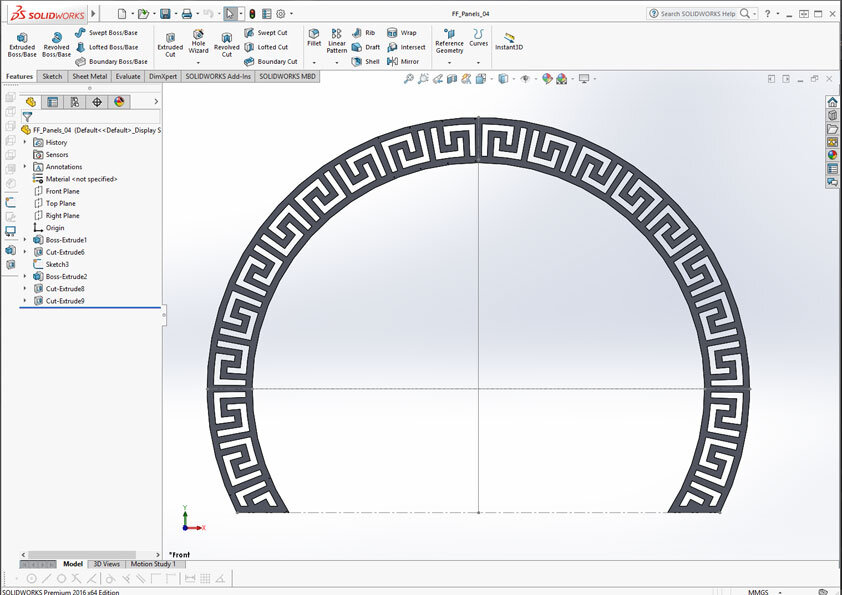The width and height of the screenshot is (842, 595).
Task: Select Material <not specified> entry
Action: 75,179
